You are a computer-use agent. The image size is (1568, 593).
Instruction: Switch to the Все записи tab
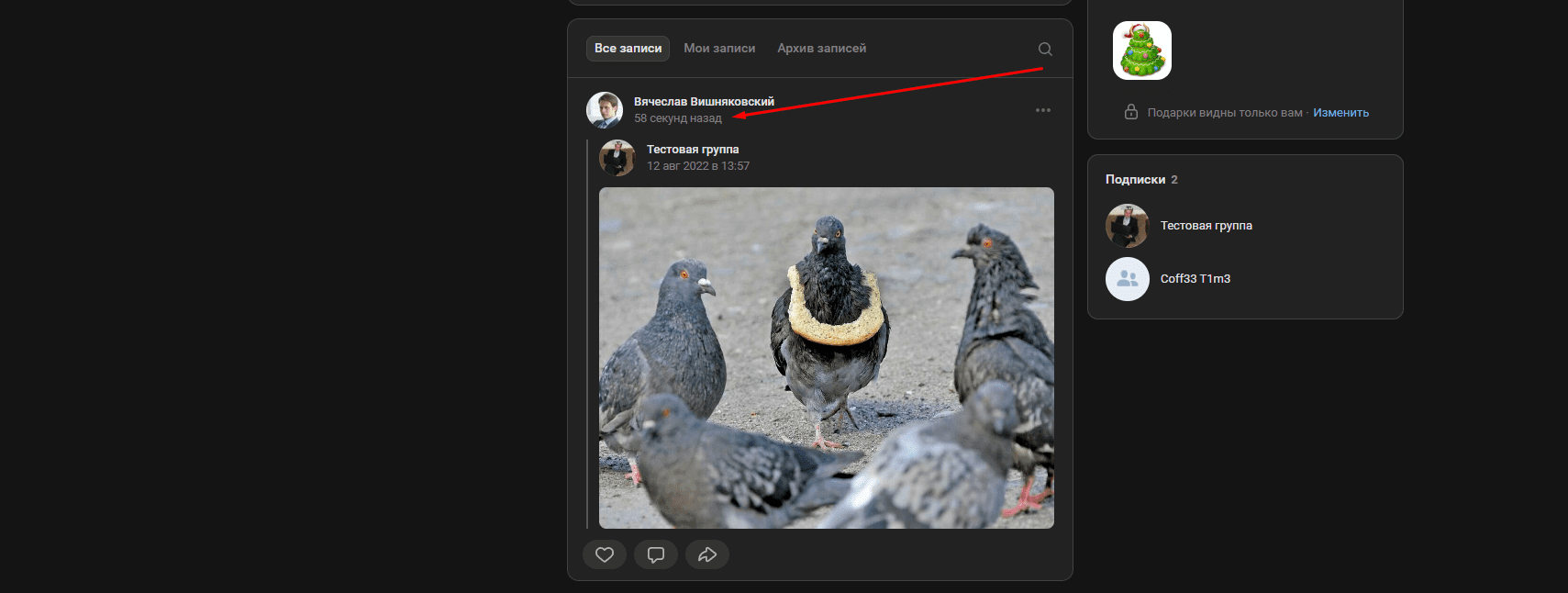click(x=628, y=49)
